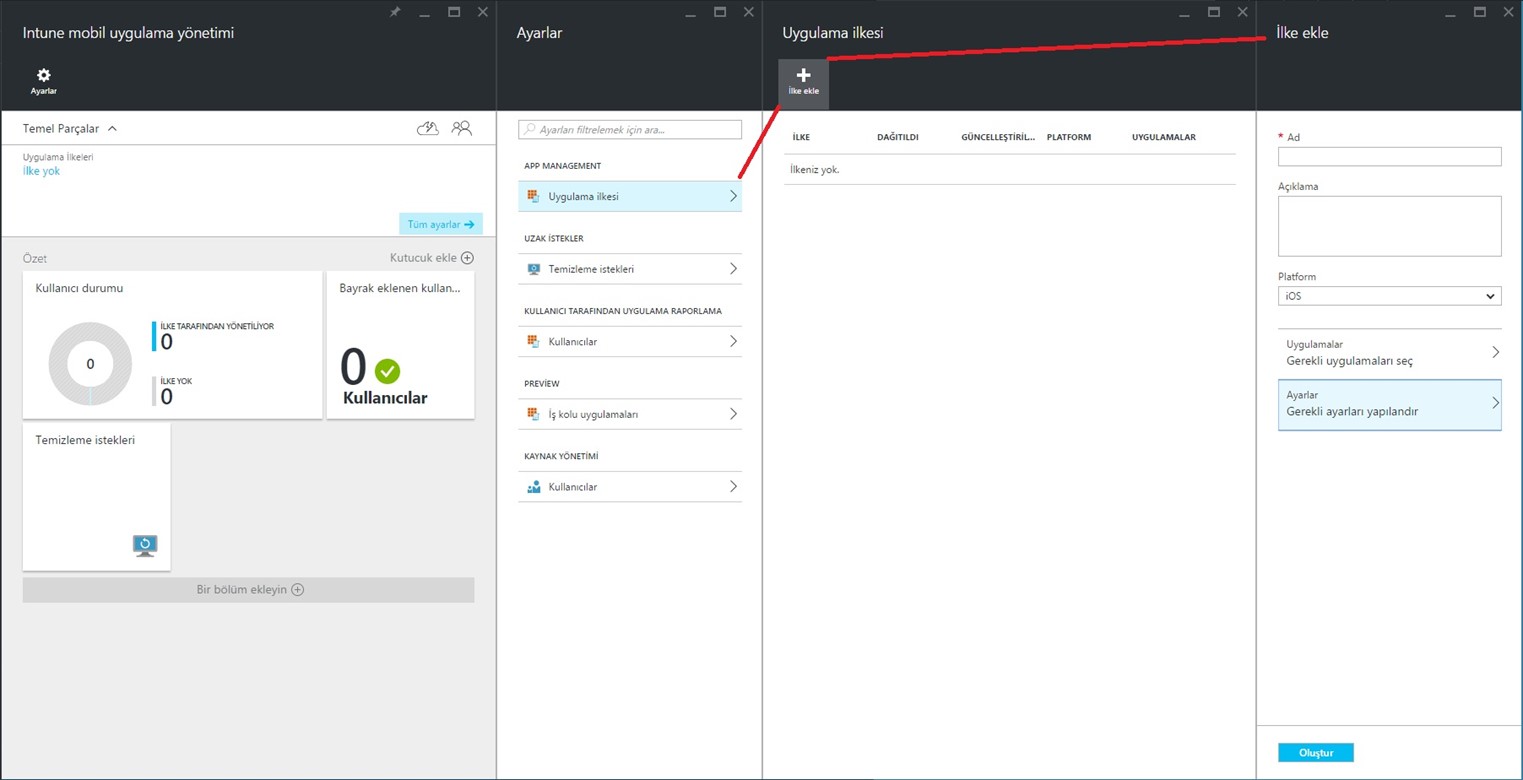
Task: Select Temizleme istekleri in settings list
Action: [x=630, y=269]
